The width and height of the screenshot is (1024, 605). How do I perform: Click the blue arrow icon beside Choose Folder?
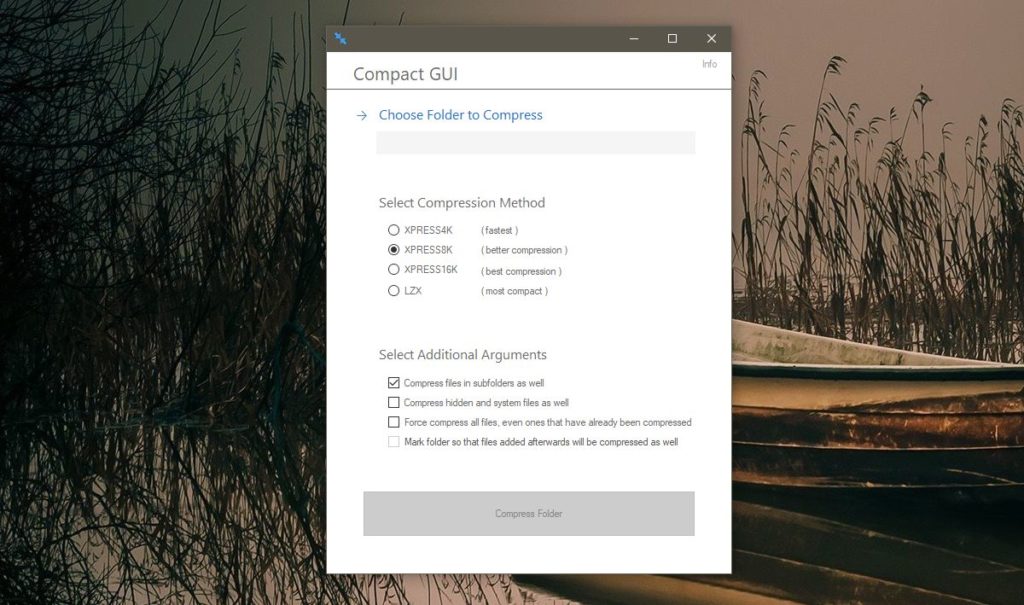360,115
